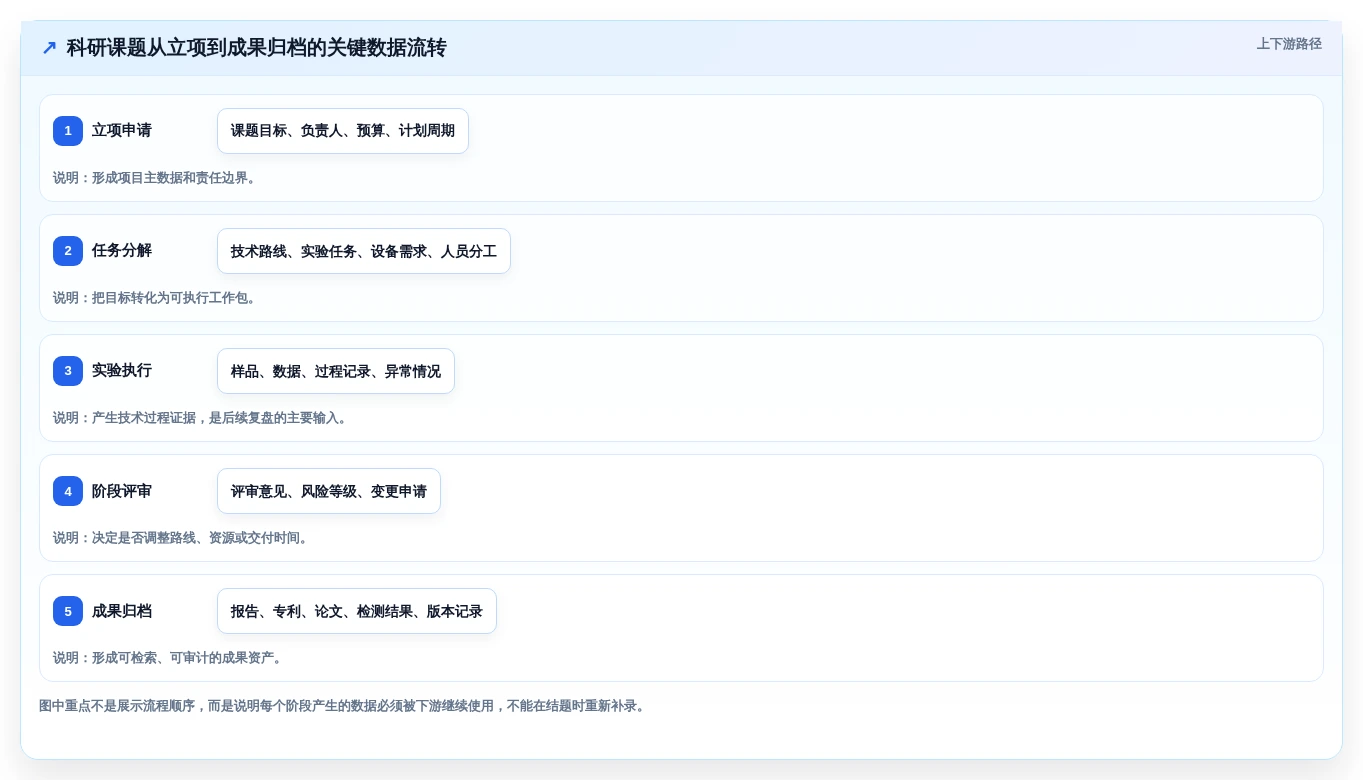Click the note 形成可检索、可审计的成果资产
1363x780 pixels.
(x=170, y=658)
